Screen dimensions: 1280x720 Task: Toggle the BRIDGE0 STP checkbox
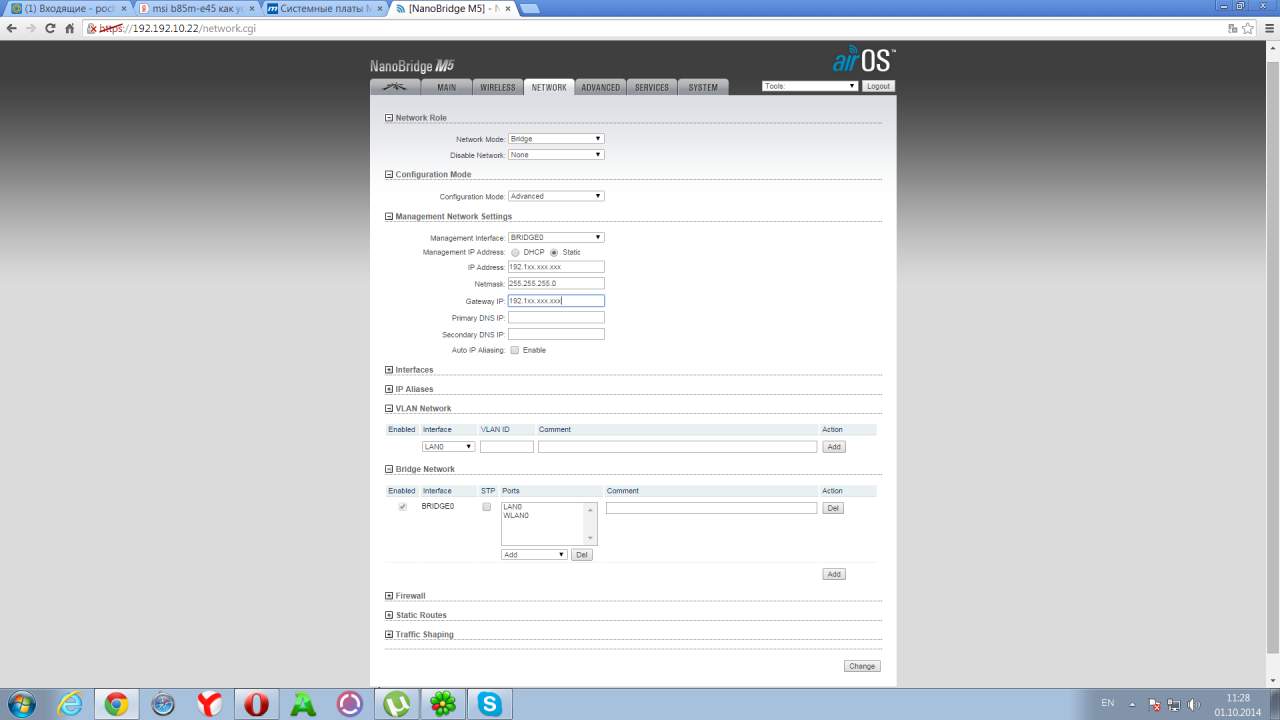487,507
